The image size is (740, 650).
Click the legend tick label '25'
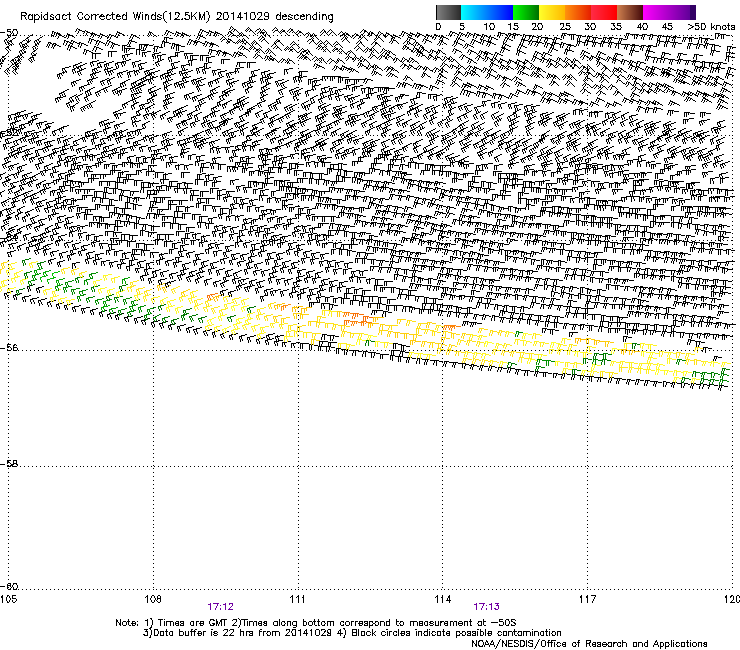[564, 27]
